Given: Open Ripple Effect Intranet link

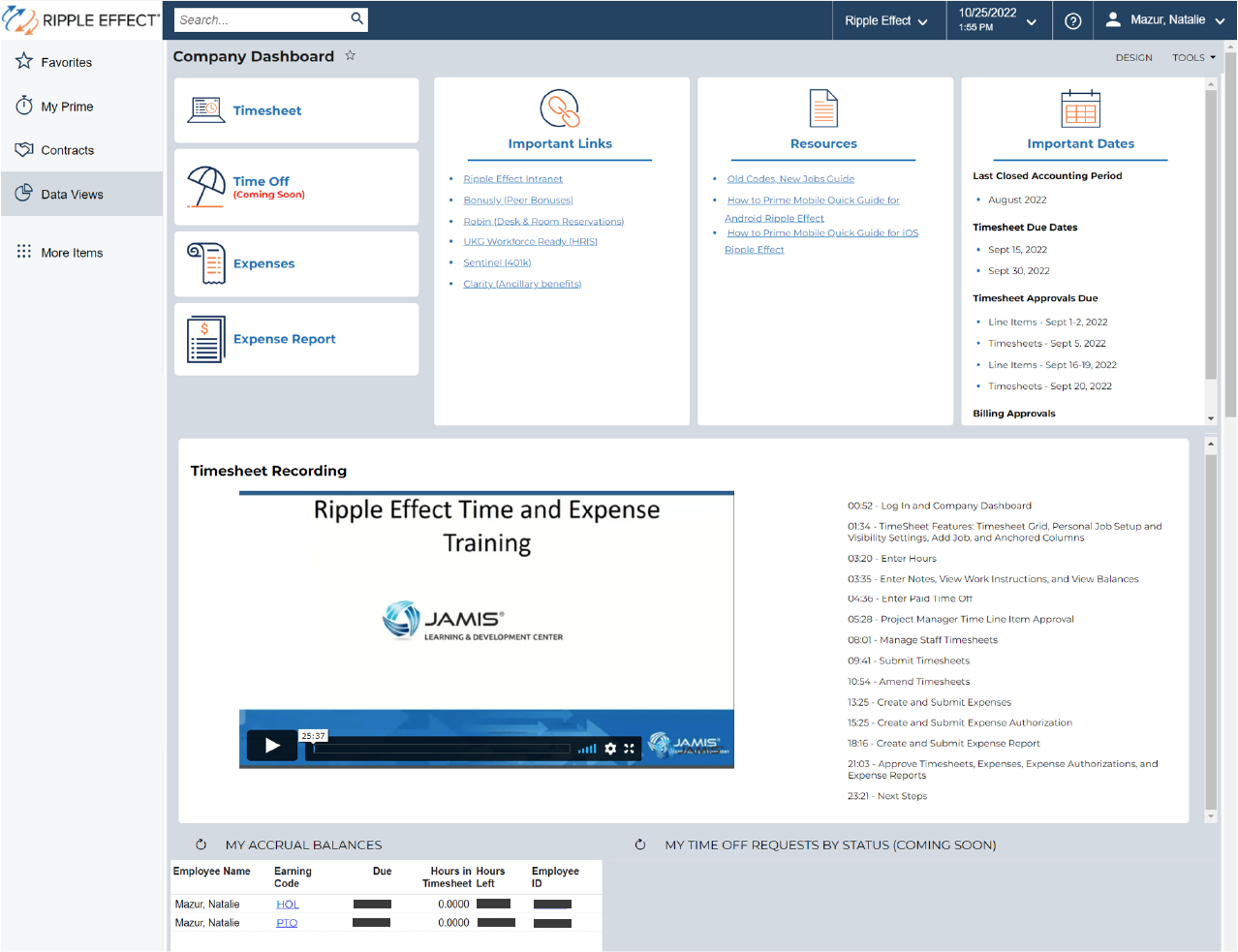Looking at the screenshot, I should pyautogui.click(x=512, y=179).
